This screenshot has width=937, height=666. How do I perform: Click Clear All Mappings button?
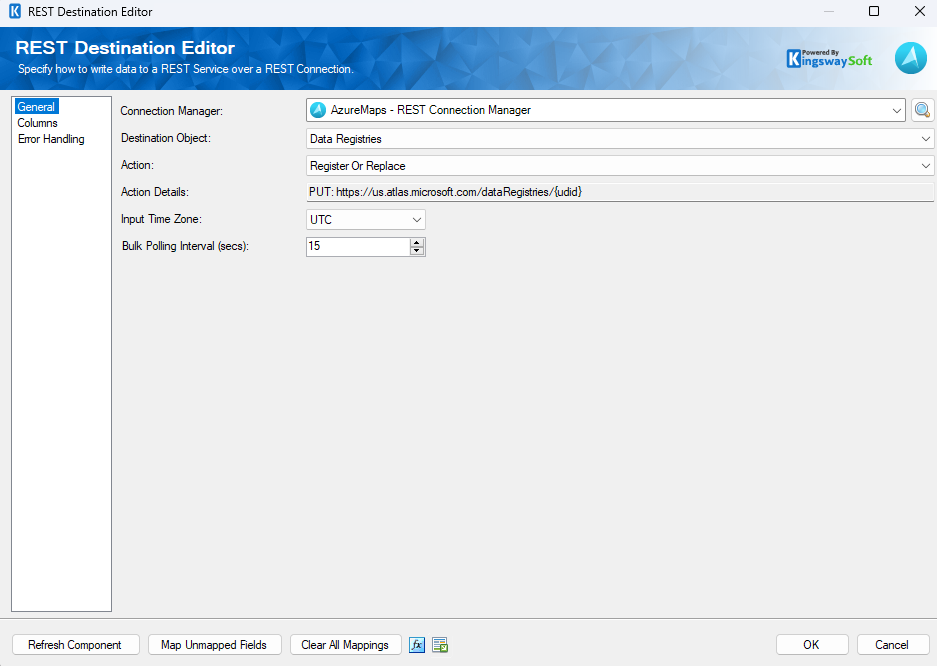tap(345, 645)
